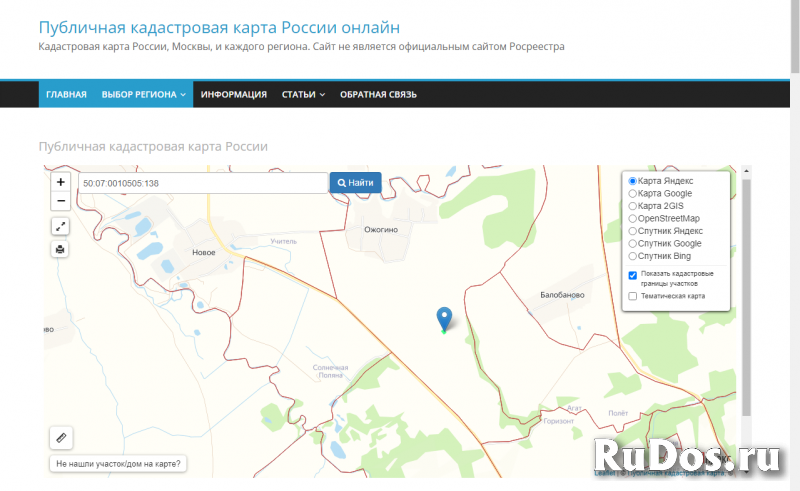Click the map panel scroll up arrow
800x491 pixels.
tap(746, 171)
